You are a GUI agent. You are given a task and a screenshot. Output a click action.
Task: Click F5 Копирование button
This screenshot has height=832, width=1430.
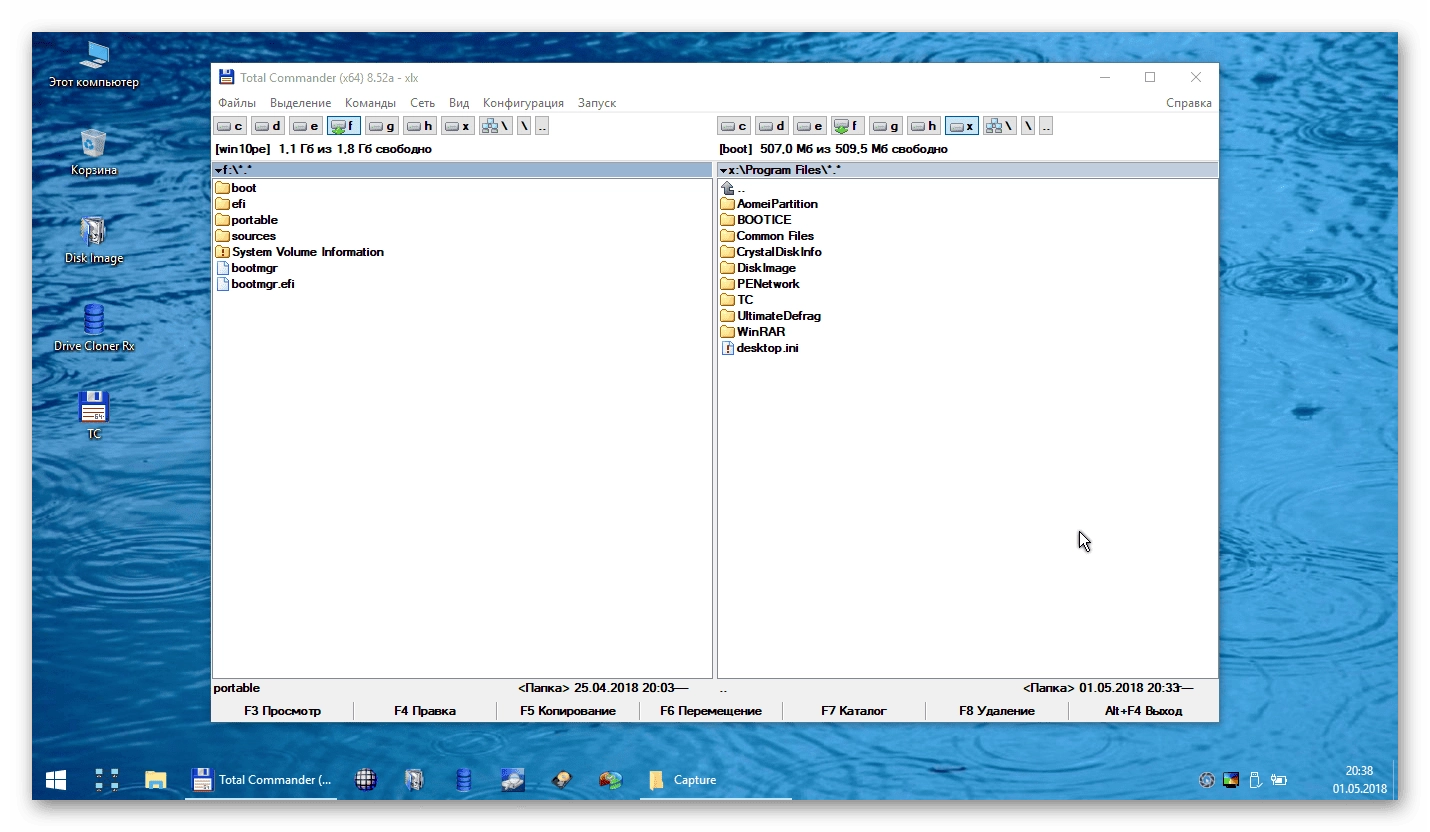click(568, 711)
